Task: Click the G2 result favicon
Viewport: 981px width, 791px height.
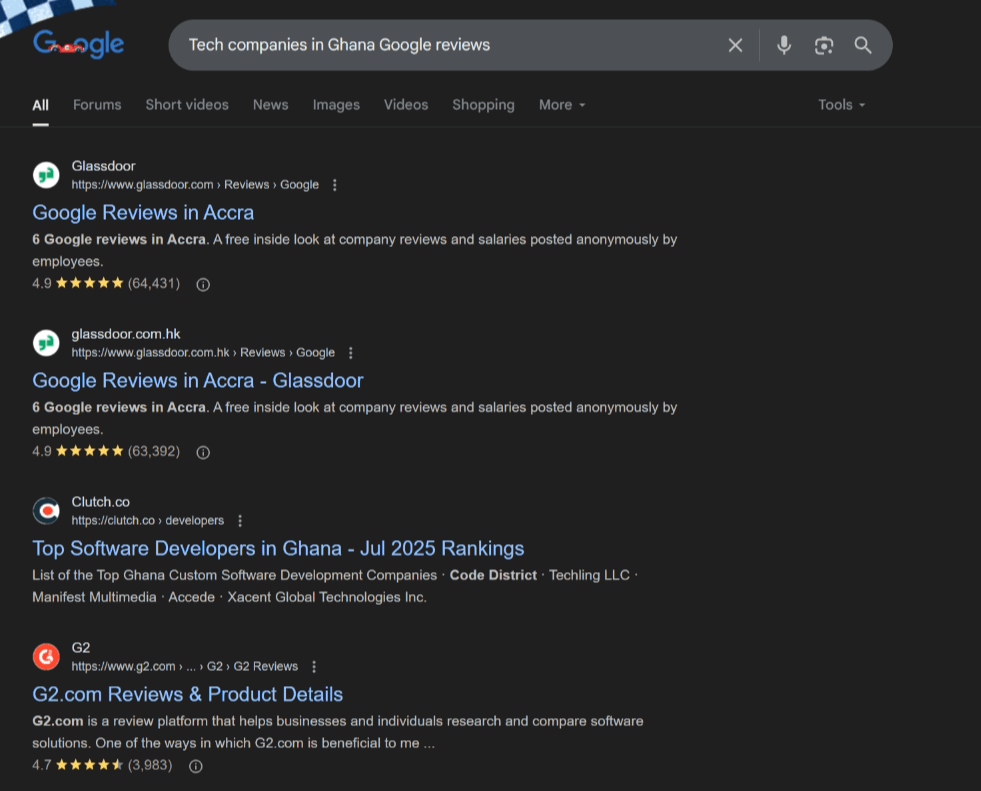Action: coord(46,656)
